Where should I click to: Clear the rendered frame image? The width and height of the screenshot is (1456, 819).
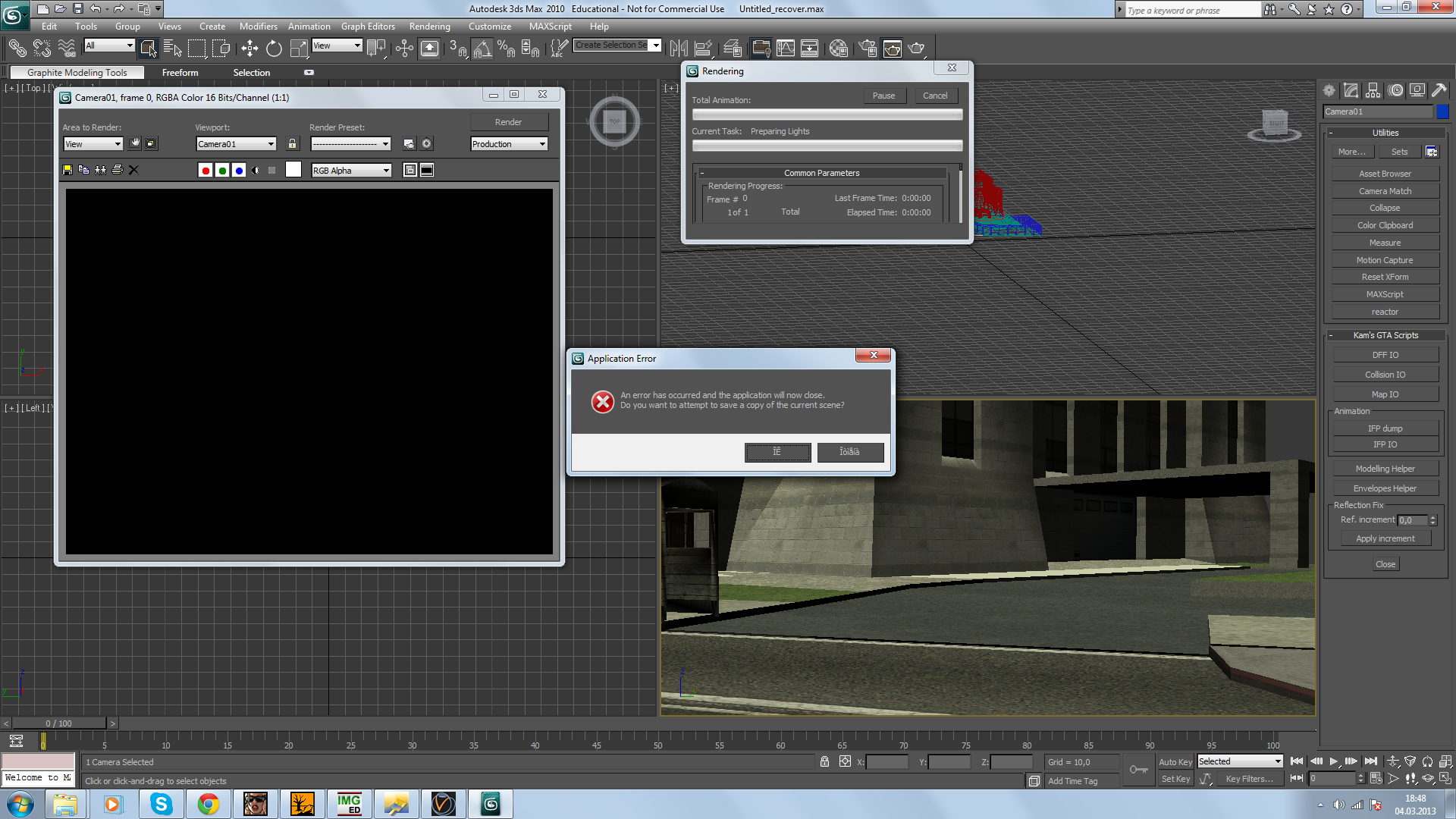(134, 170)
